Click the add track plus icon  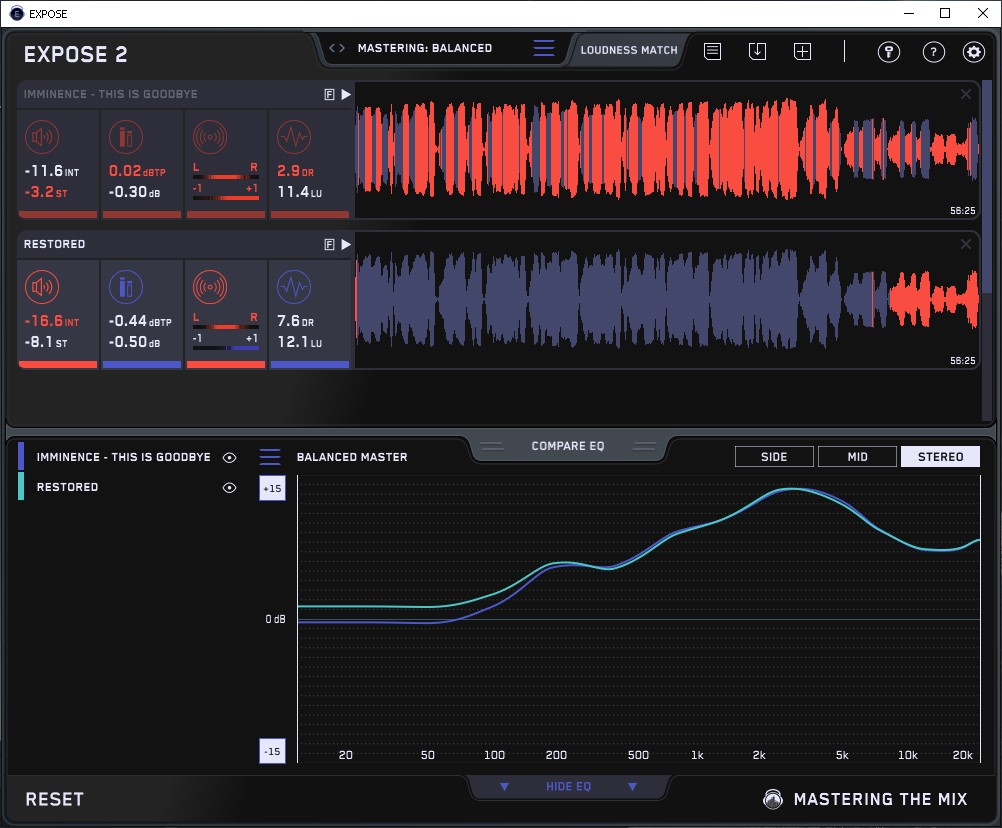click(x=803, y=51)
